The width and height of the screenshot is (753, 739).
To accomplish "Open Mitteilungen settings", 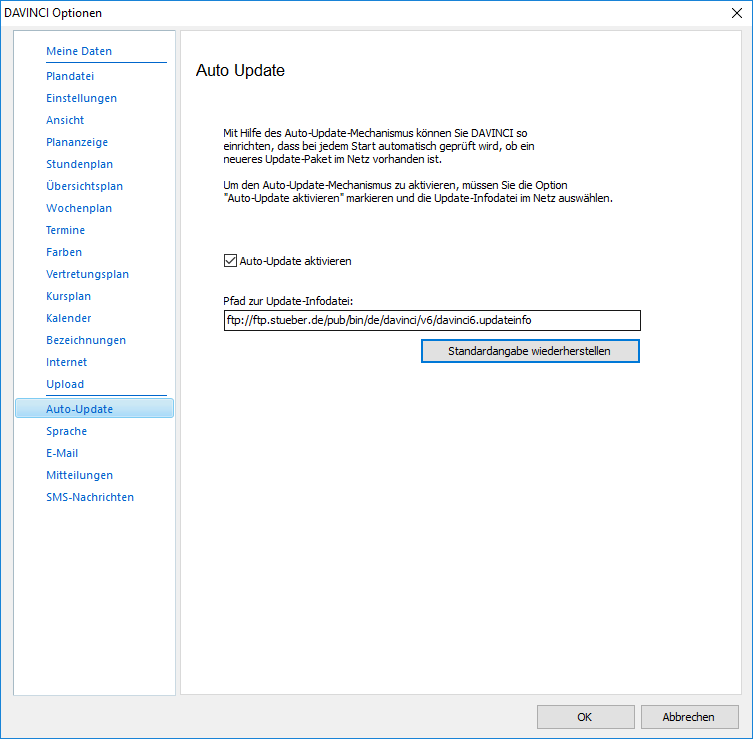I will click(79, 475).
